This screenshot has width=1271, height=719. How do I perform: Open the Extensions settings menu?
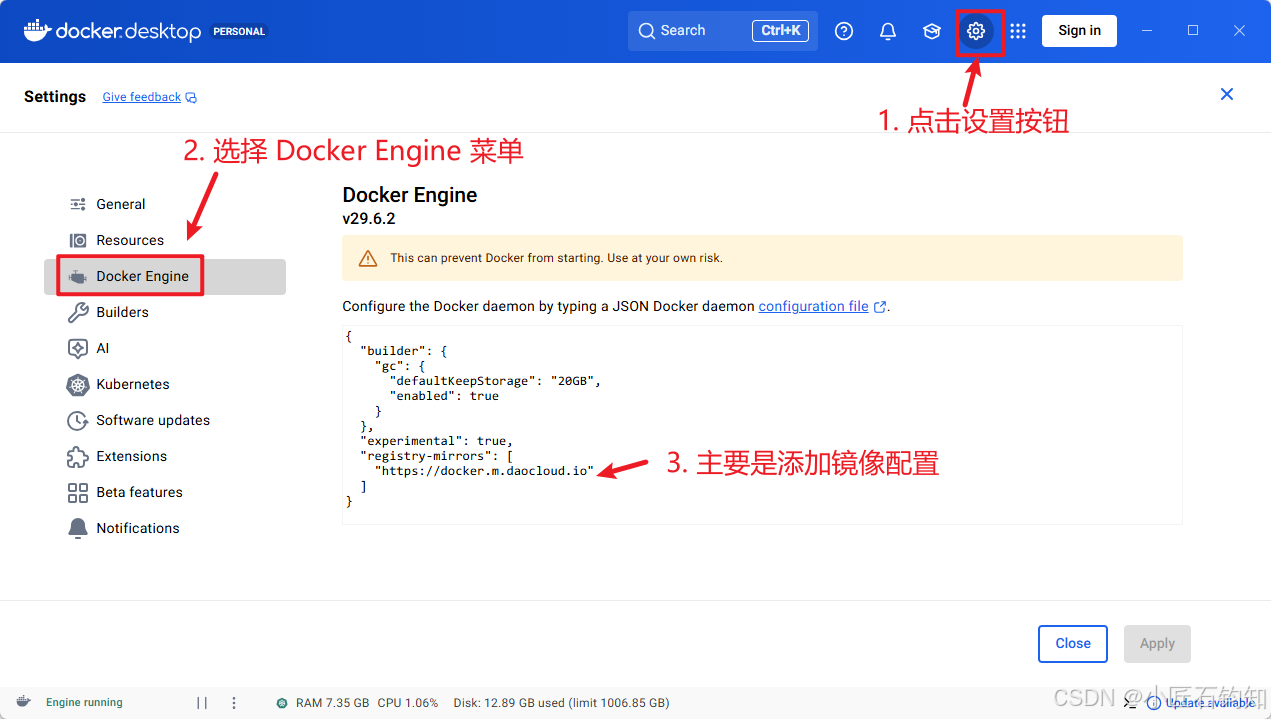(165, 456)
